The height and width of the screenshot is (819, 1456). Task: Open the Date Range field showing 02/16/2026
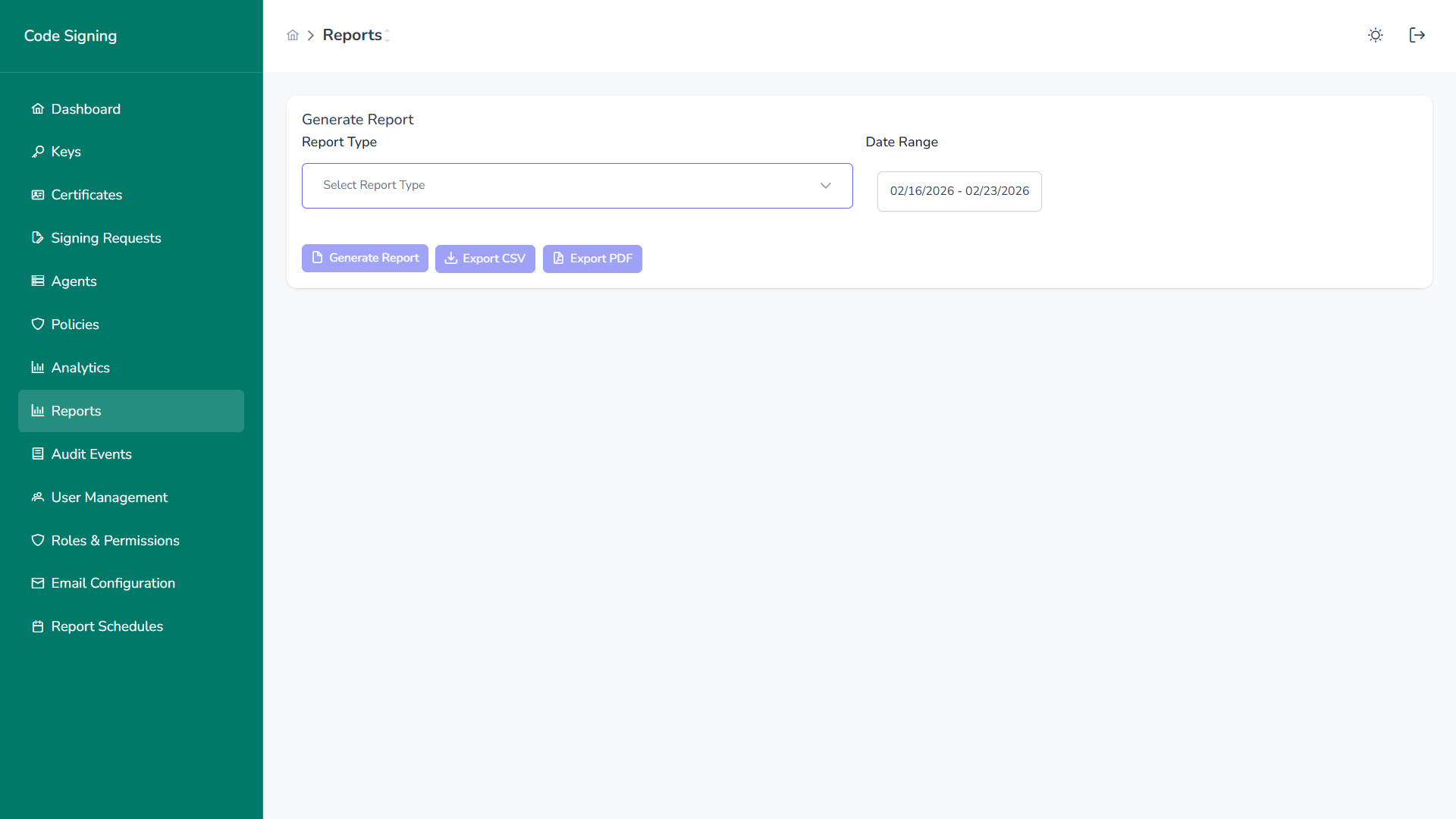click(959, 191)
